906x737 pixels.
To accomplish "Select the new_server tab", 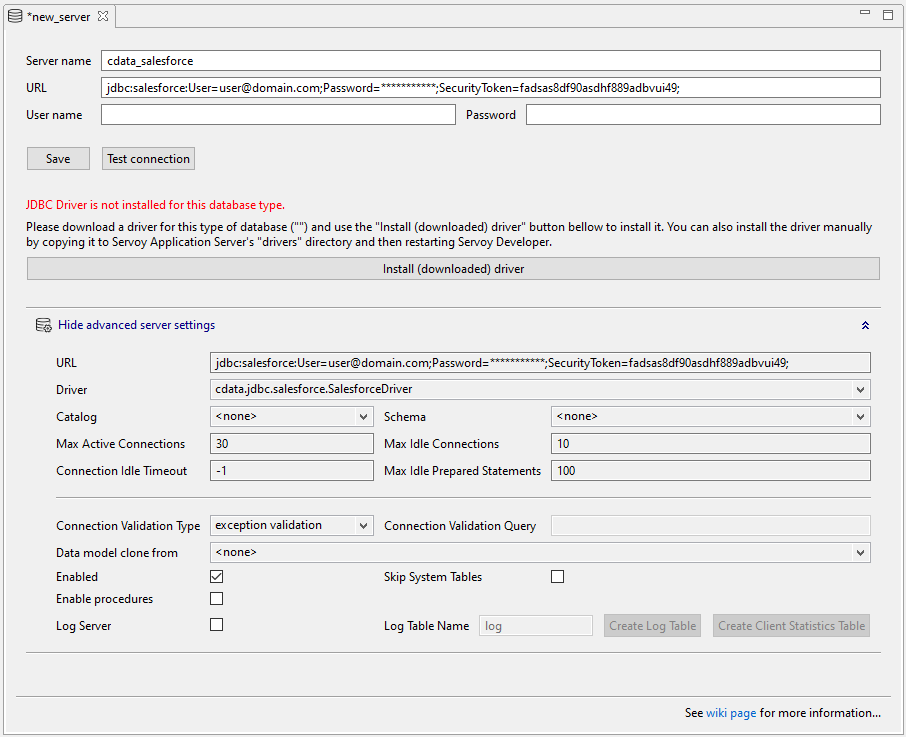I will click(60, 16).
